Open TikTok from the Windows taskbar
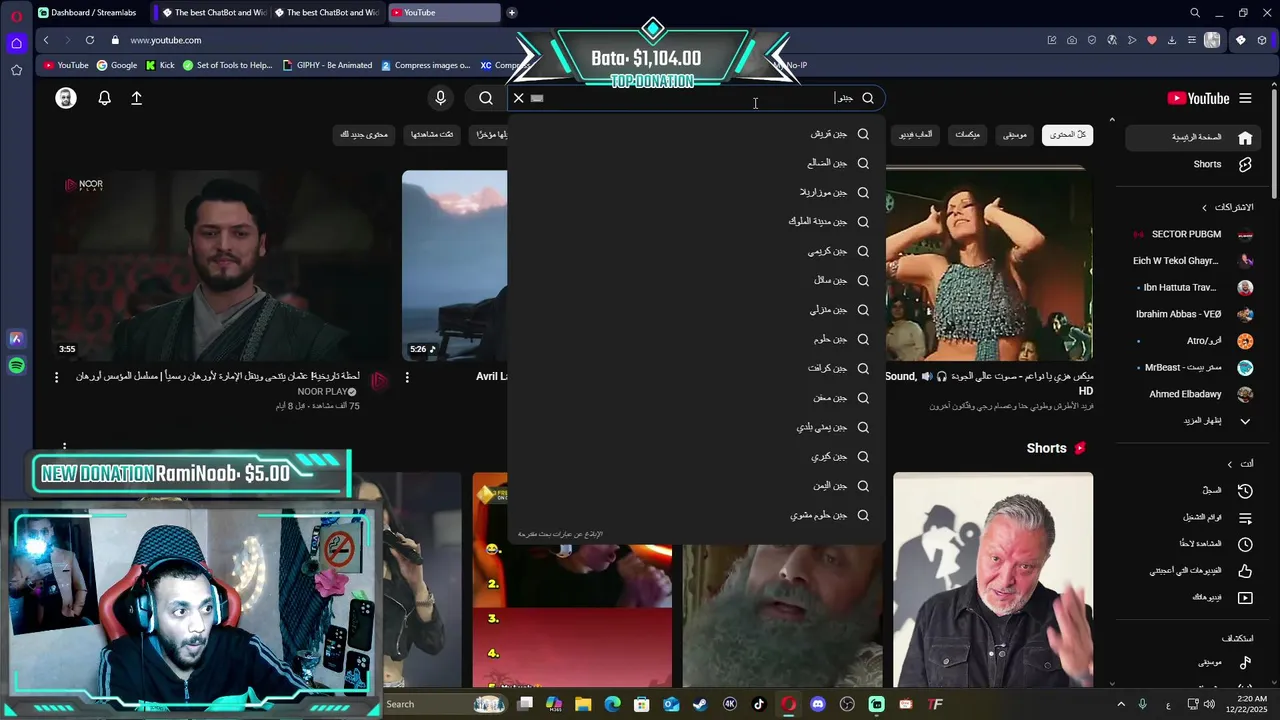The width and height of the screenshot is (1280, 720). pos(759,704)
